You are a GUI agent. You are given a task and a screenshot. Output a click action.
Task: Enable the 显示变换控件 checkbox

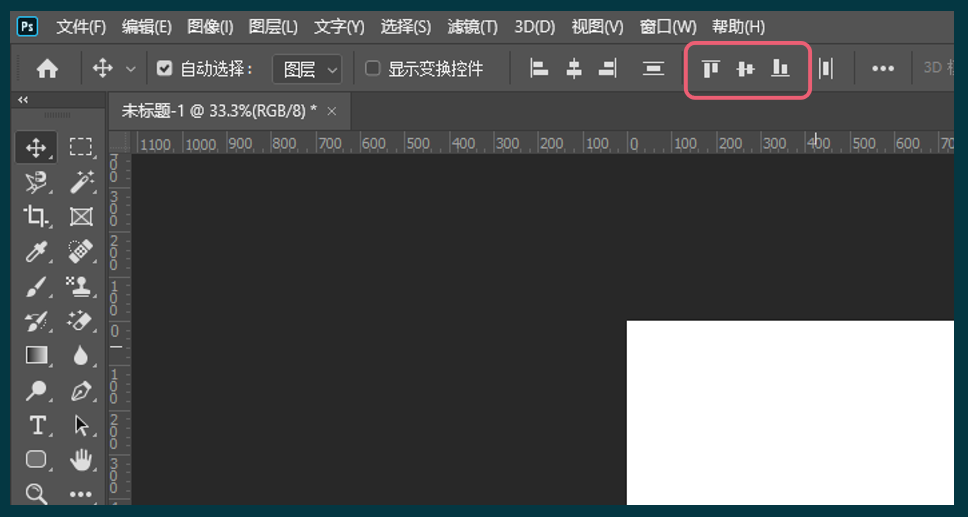373,69
